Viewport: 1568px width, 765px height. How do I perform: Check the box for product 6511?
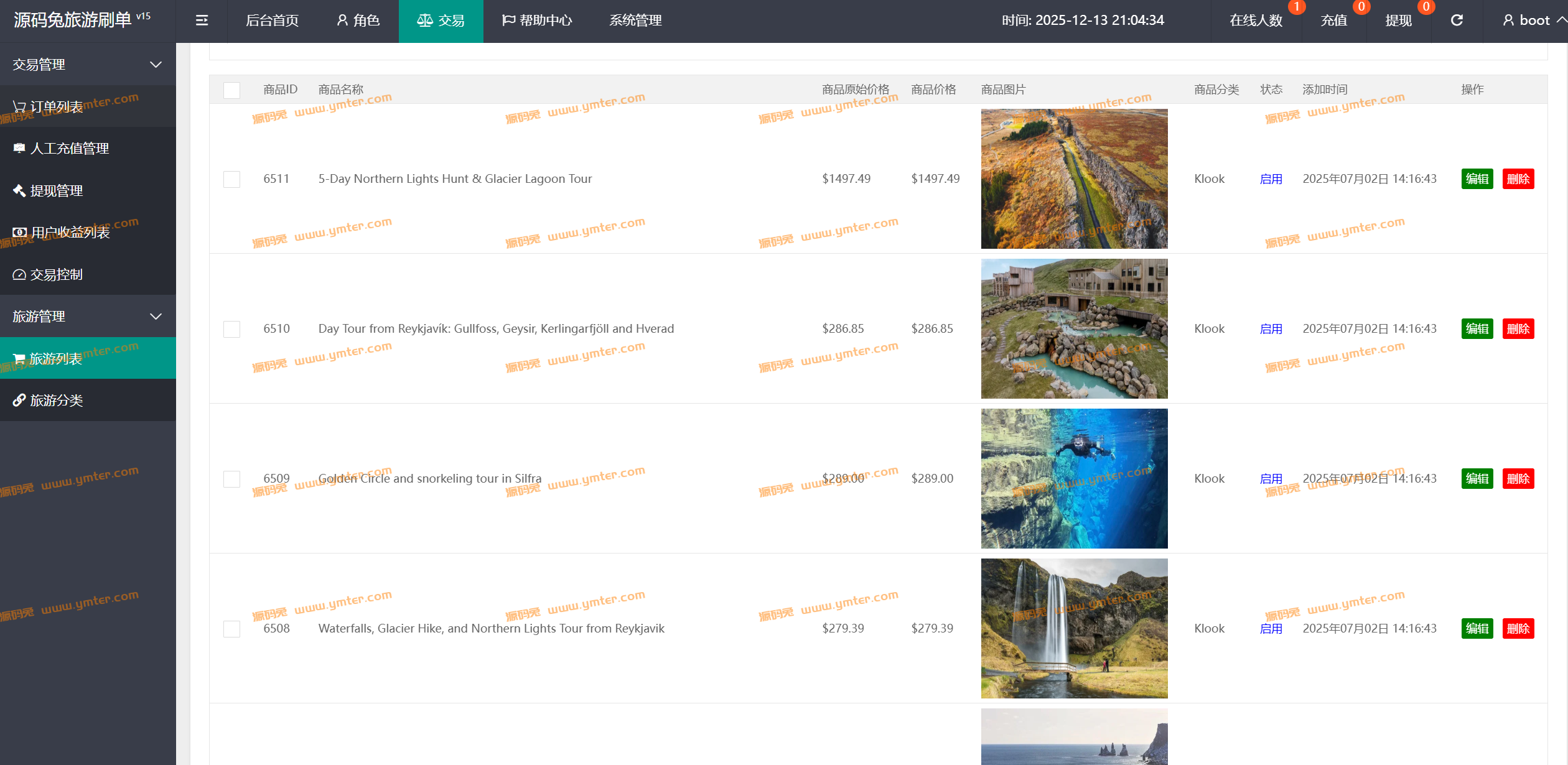coord(231,179)
